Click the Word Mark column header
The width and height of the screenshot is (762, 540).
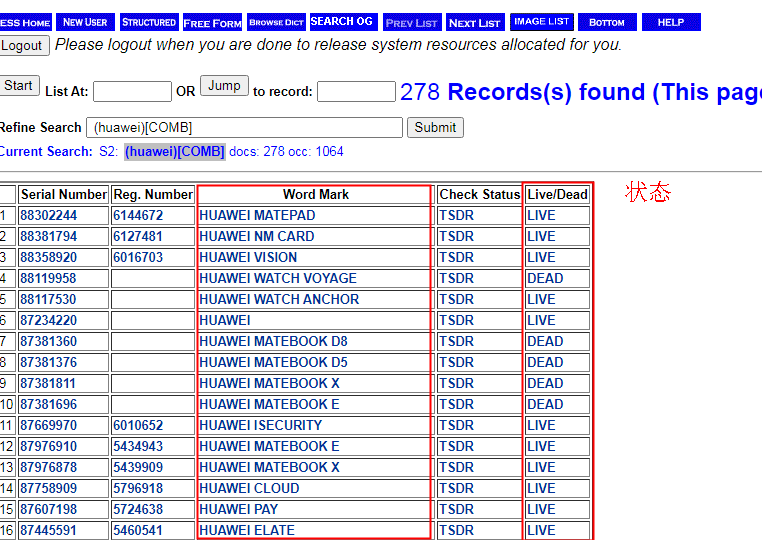point(316,194)
